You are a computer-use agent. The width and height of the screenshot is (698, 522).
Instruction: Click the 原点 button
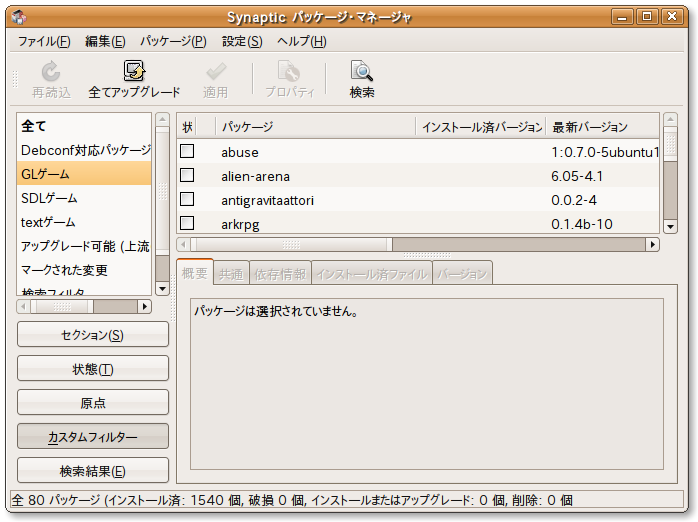pos(93,403)
